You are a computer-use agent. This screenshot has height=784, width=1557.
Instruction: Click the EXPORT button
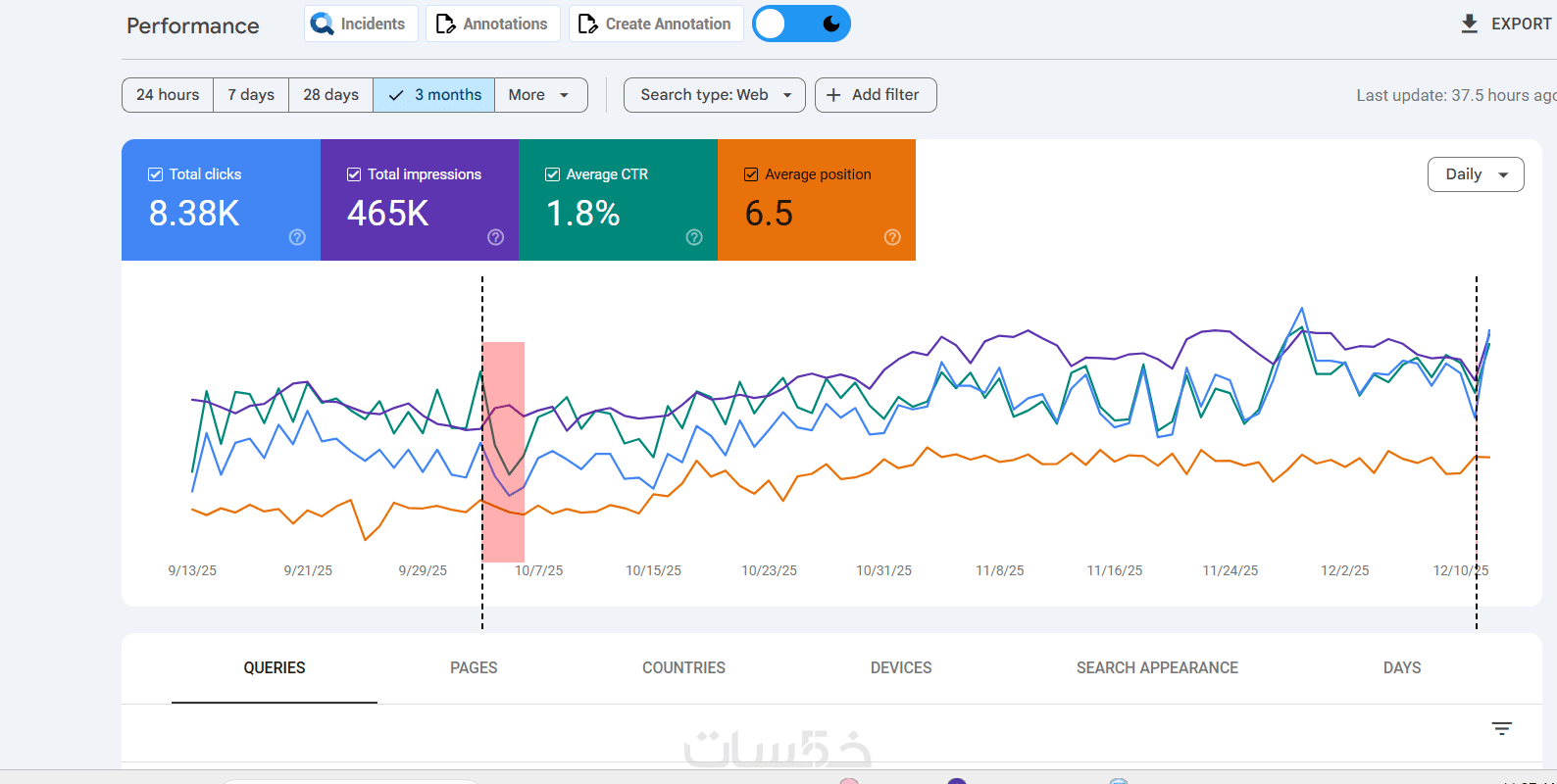(x=1506, y=24)
